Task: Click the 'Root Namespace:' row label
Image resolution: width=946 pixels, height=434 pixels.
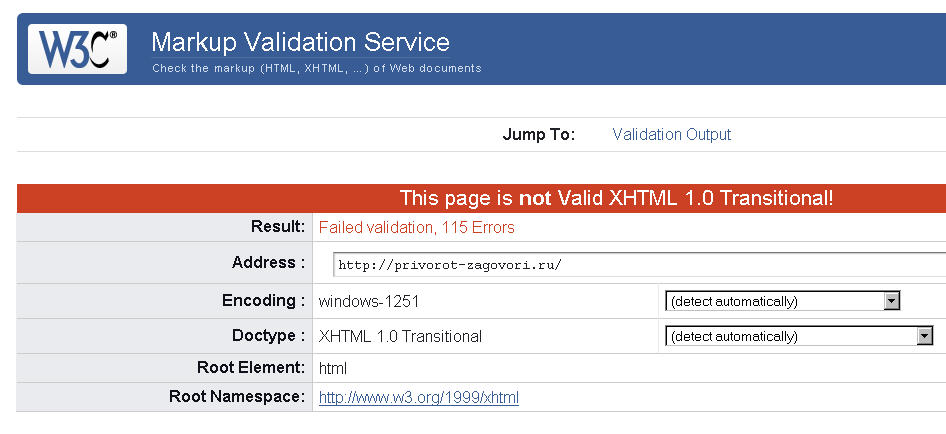Action: click(x=237, y=397)
